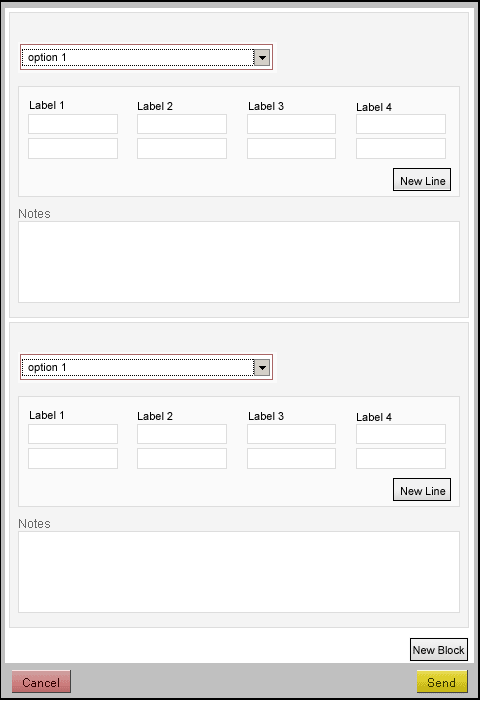Click the Label 3 text in second block

click(x=266, y=416)
